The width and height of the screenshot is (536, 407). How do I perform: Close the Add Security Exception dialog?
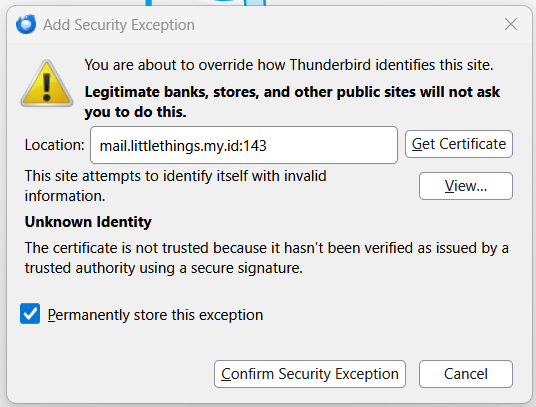coord(511,24)
